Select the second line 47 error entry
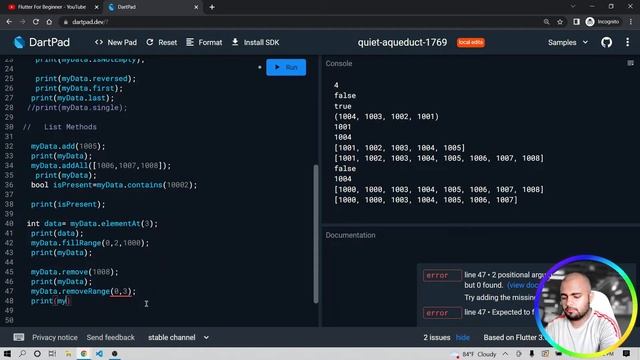This screenshot has width=640, height=360. pos(480,313)
